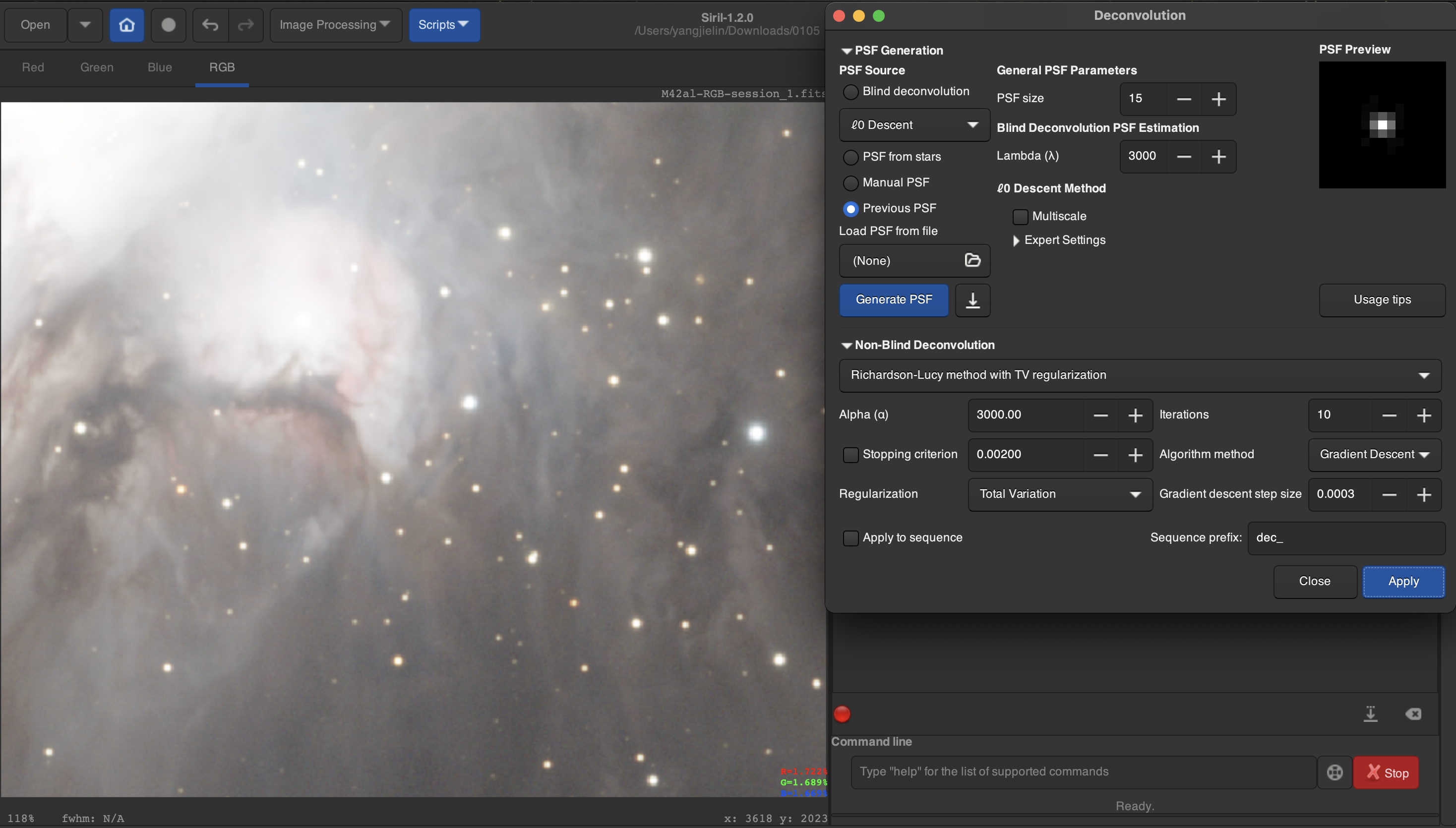This screenshot has height=828, width=1456.
Task: Click the Generate PSF button
Action: coord(894,299)
